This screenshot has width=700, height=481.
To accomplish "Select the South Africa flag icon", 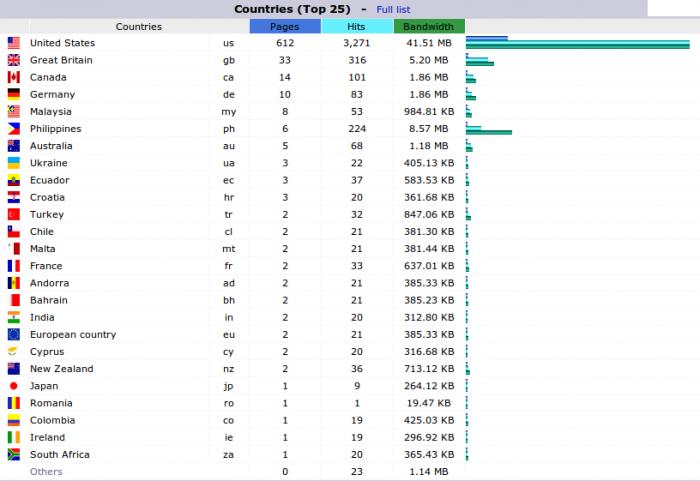I will click(14, 454).
